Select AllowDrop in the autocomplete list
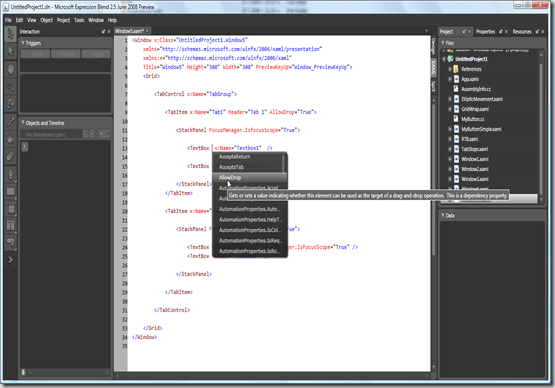Image resolution: width=555 pixels, height=388 pixels. click(250, 177)
